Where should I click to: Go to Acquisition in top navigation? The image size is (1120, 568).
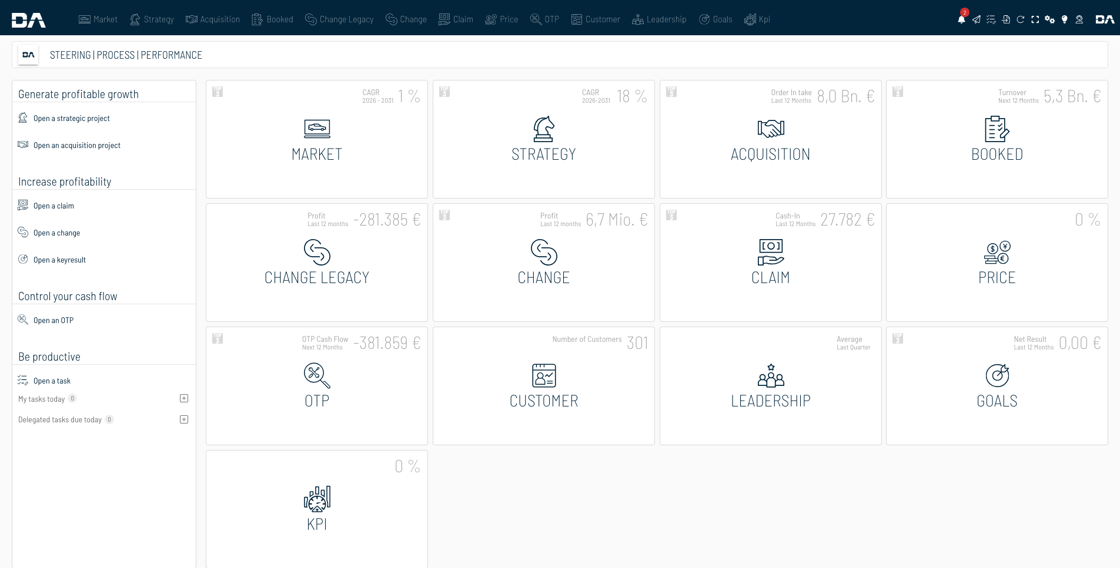pyautogui.click(x=213, y=19)
